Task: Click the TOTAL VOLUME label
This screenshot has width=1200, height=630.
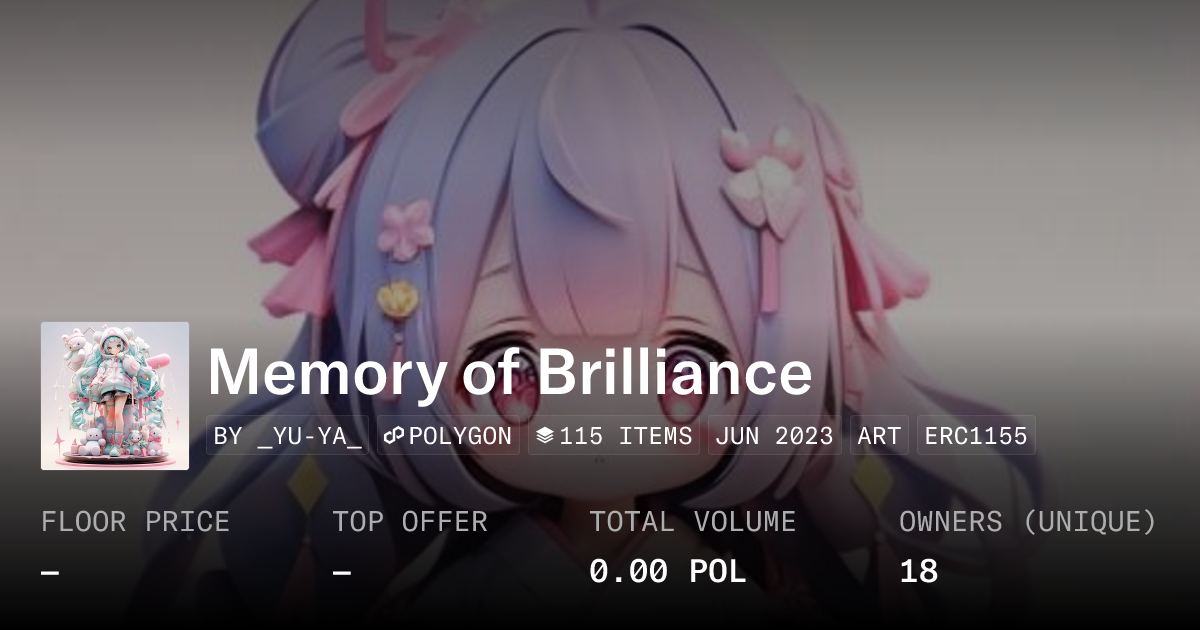Action: pyautogui.click(x=693, y=522)
